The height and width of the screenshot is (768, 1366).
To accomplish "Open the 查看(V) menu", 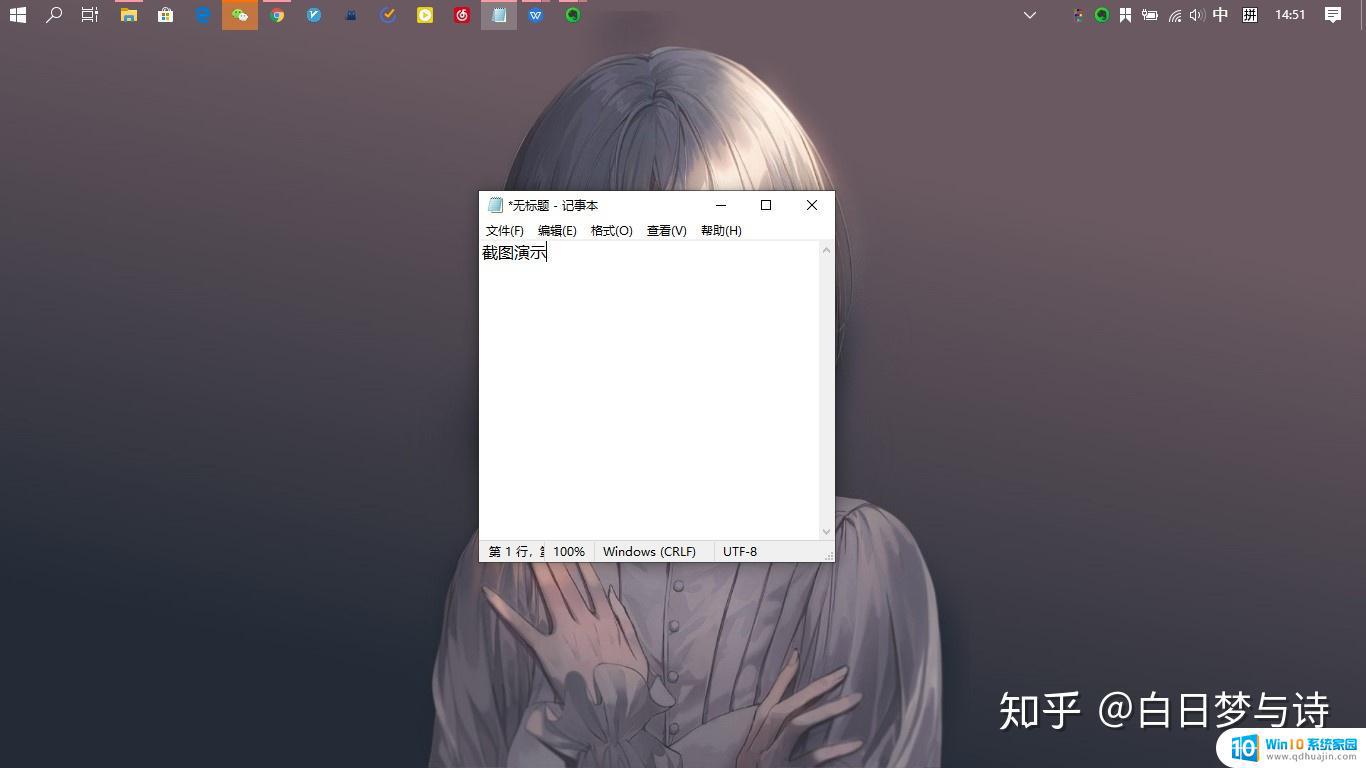I will tap(667, 231).
